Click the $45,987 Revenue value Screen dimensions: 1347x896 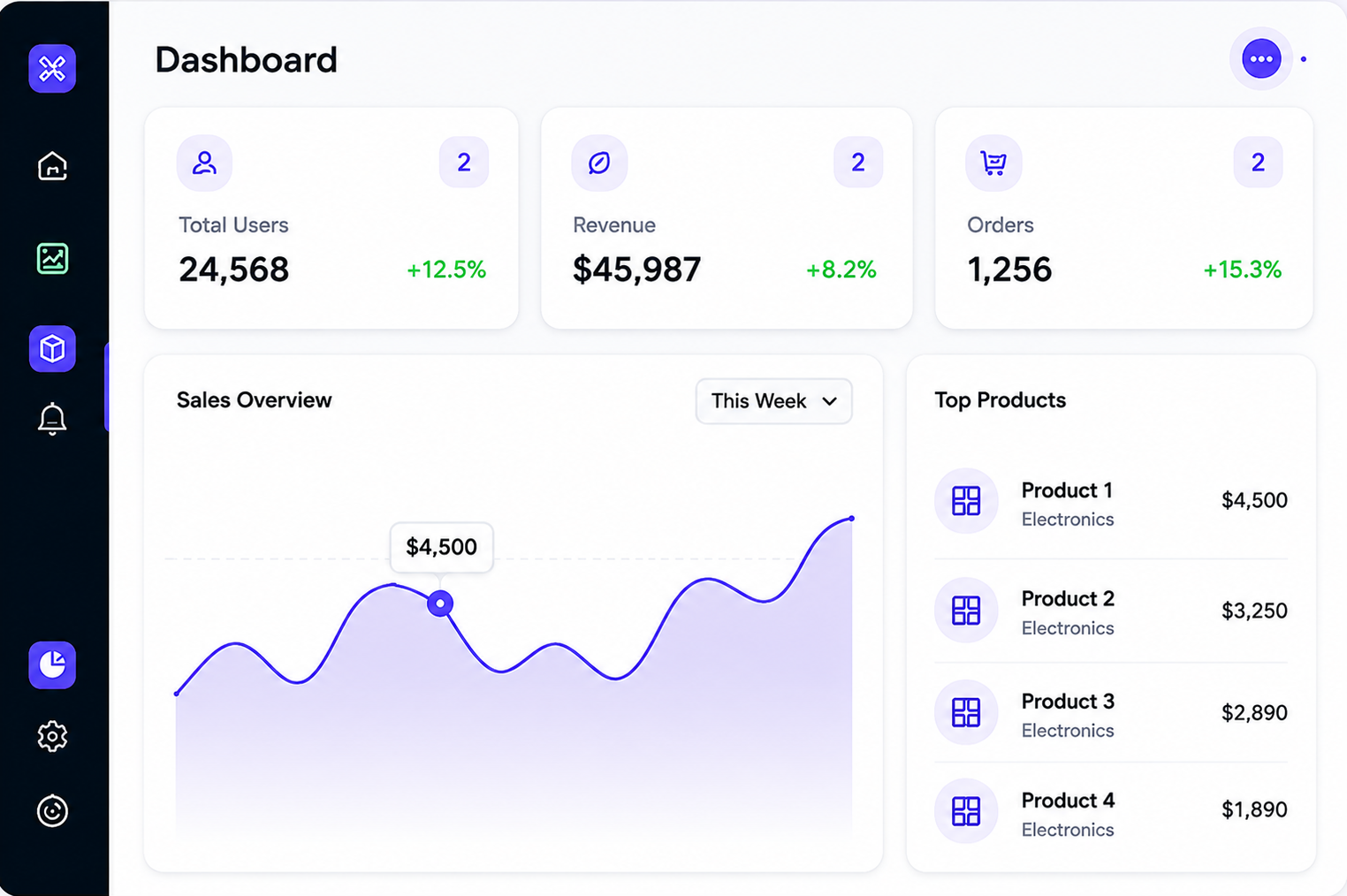tap(636, 270)
